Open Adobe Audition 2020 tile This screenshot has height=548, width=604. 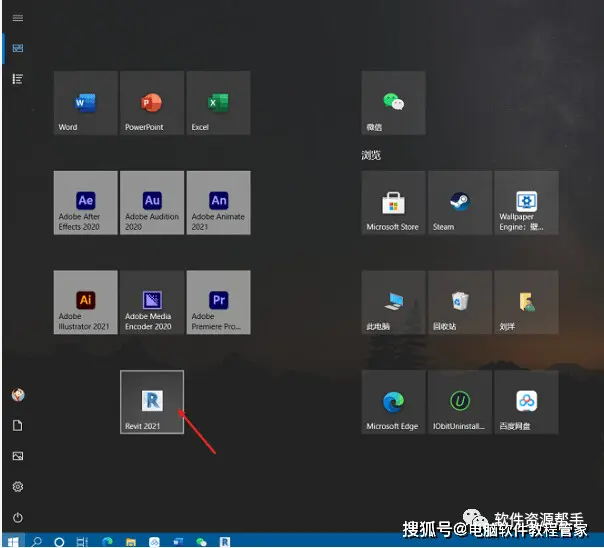(152, 203)
